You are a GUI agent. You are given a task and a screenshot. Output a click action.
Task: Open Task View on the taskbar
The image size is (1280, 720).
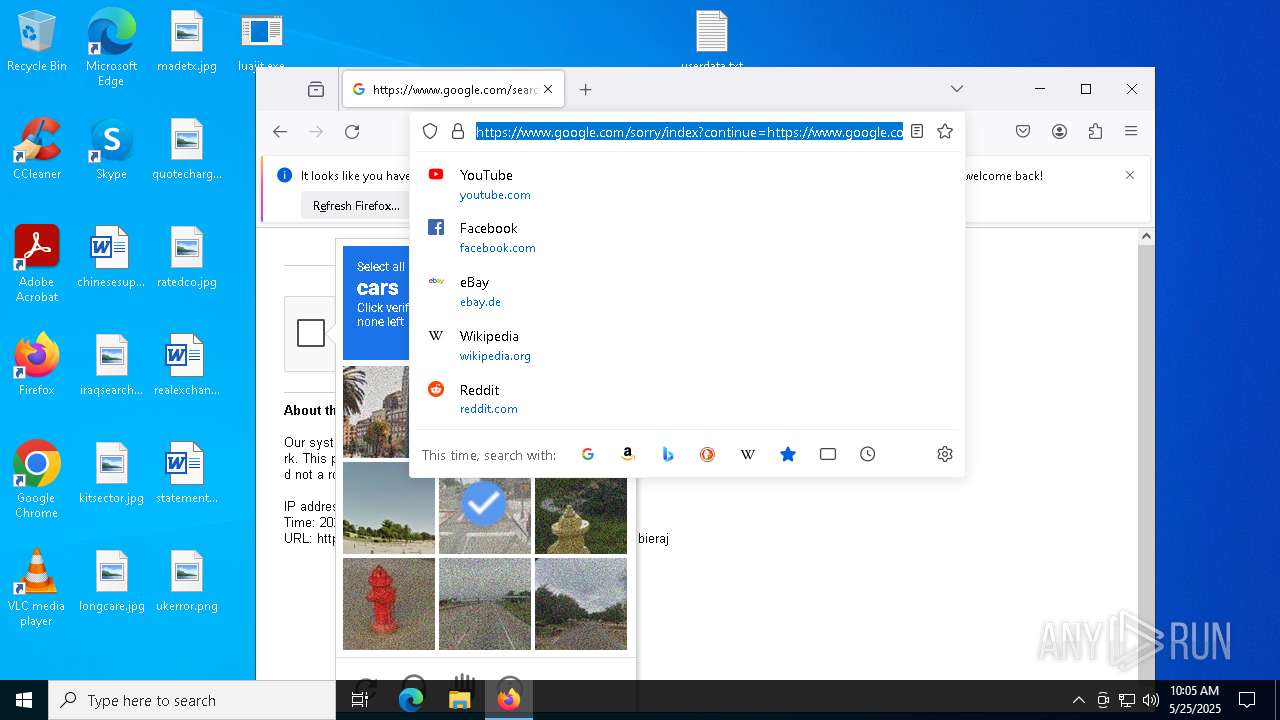click(x=360, y=700)
